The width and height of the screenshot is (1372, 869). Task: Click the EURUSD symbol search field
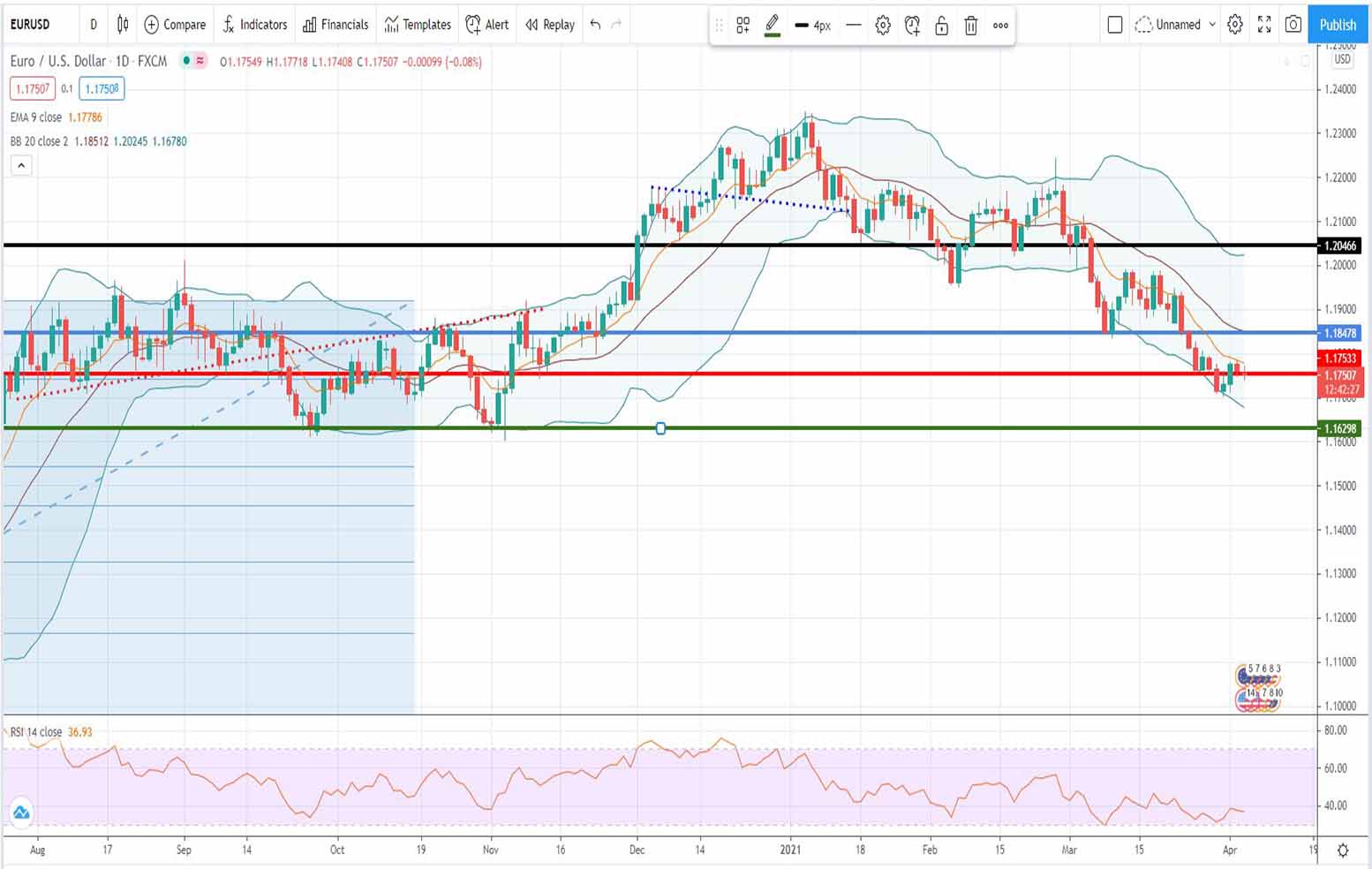click(31, 25)
